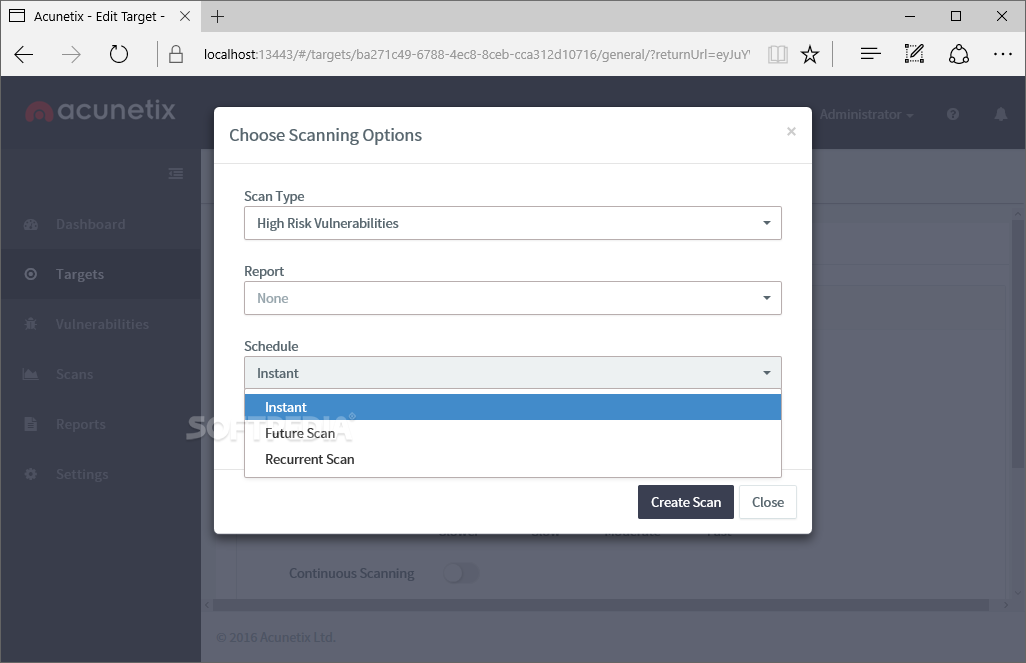Click the Settings gear icon
The width and height of the screenshot is (1026, 663).
tap(31, 474)
